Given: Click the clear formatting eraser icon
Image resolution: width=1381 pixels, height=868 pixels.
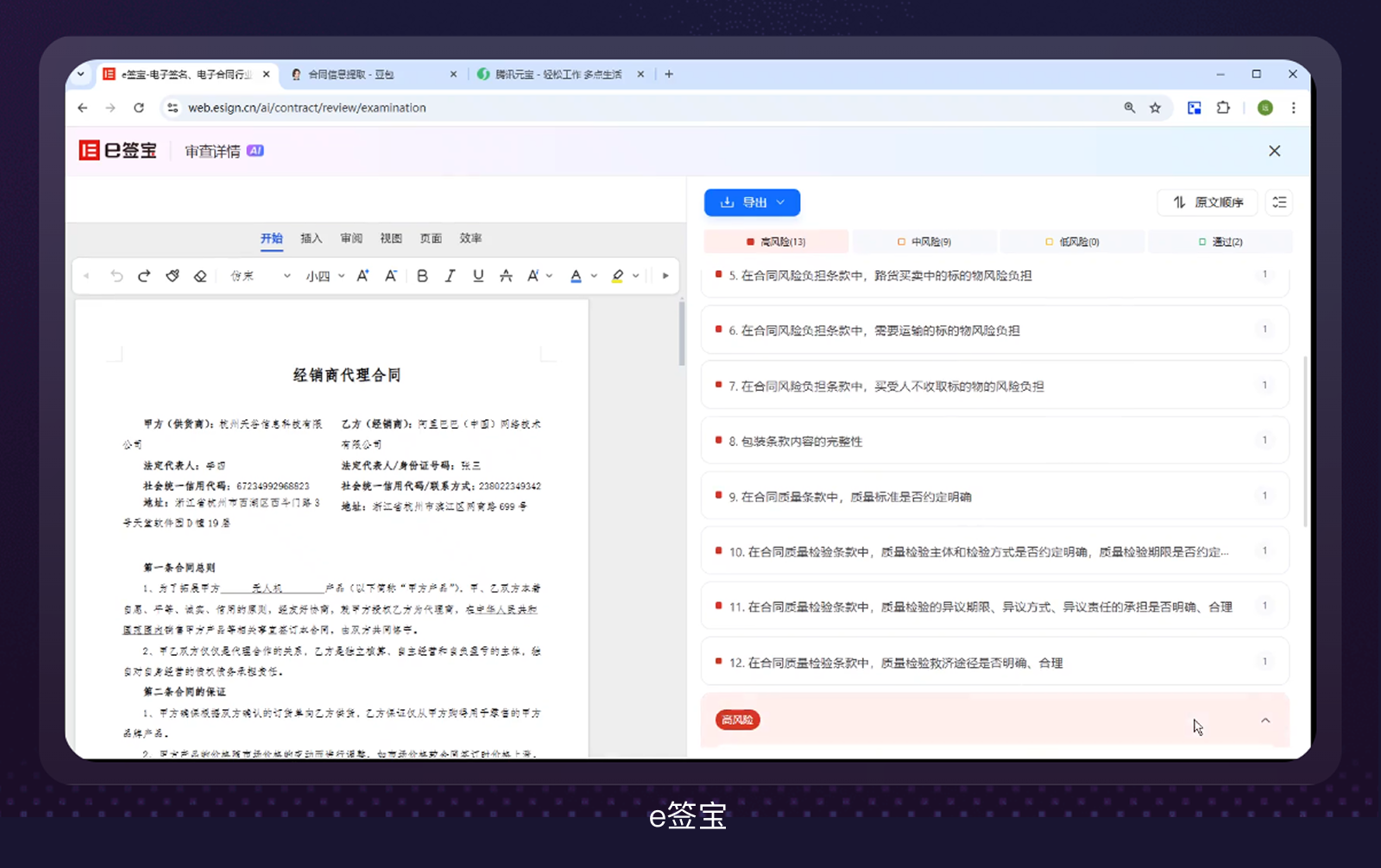Looking at the screenshot, I should click(200, 275).
